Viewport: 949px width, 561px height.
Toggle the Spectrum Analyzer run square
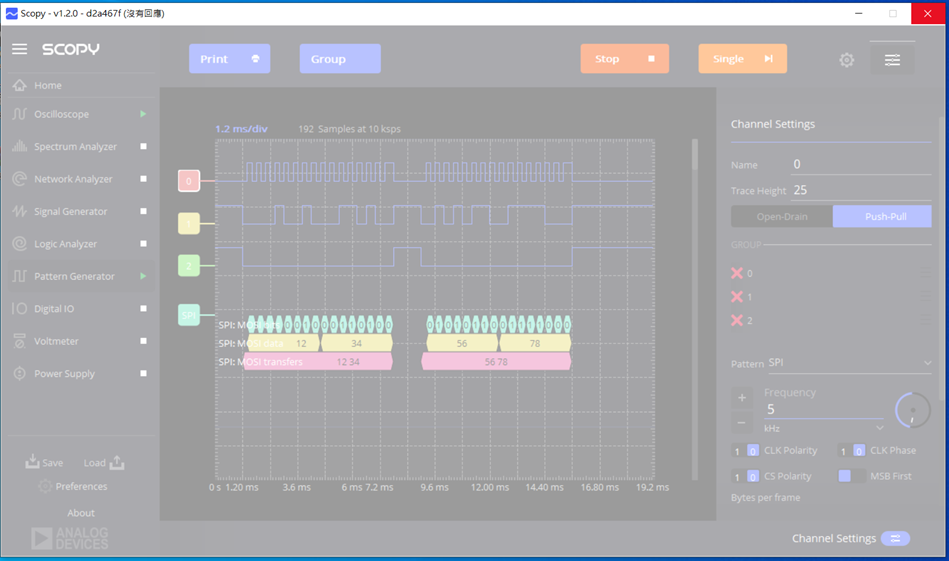[x=143, y=146]
